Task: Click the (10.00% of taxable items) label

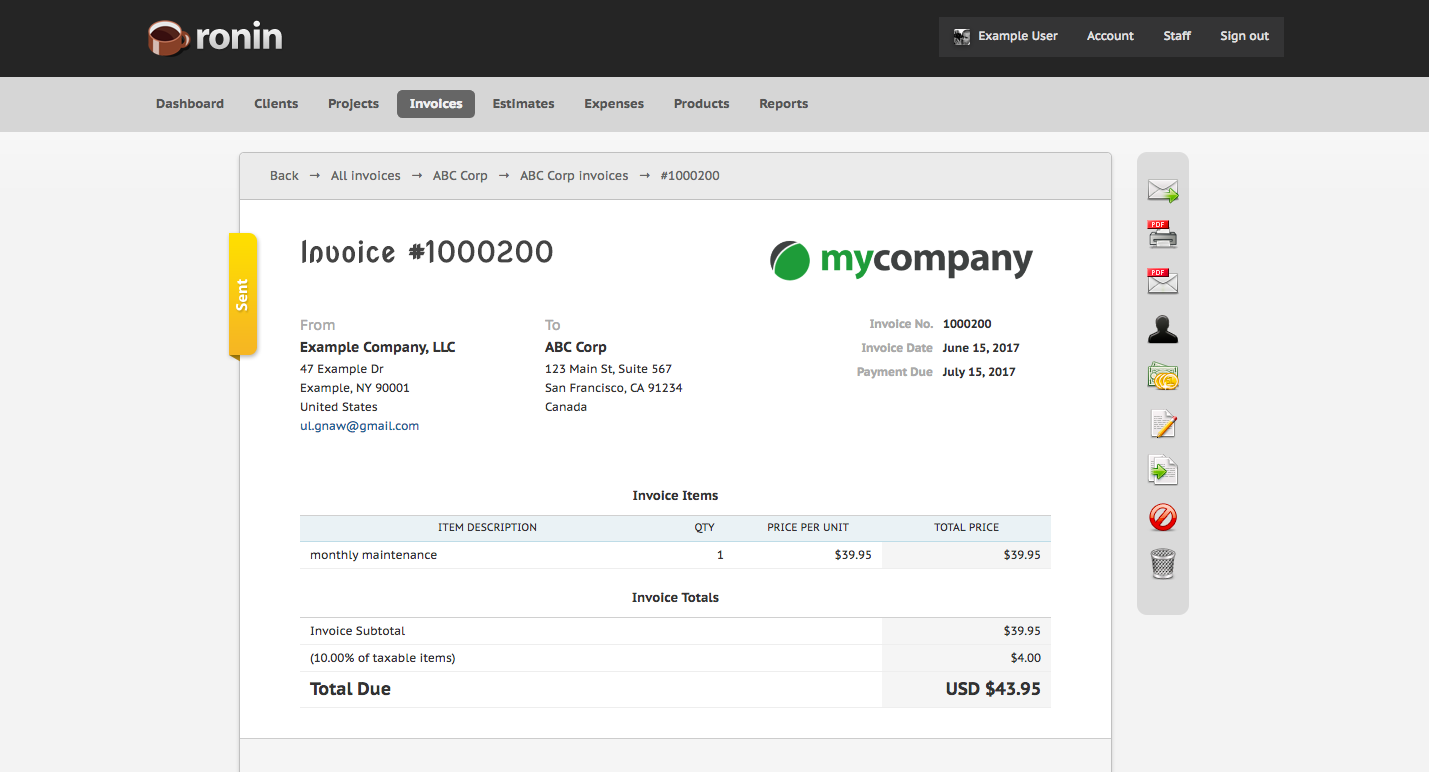Action: 382,658
